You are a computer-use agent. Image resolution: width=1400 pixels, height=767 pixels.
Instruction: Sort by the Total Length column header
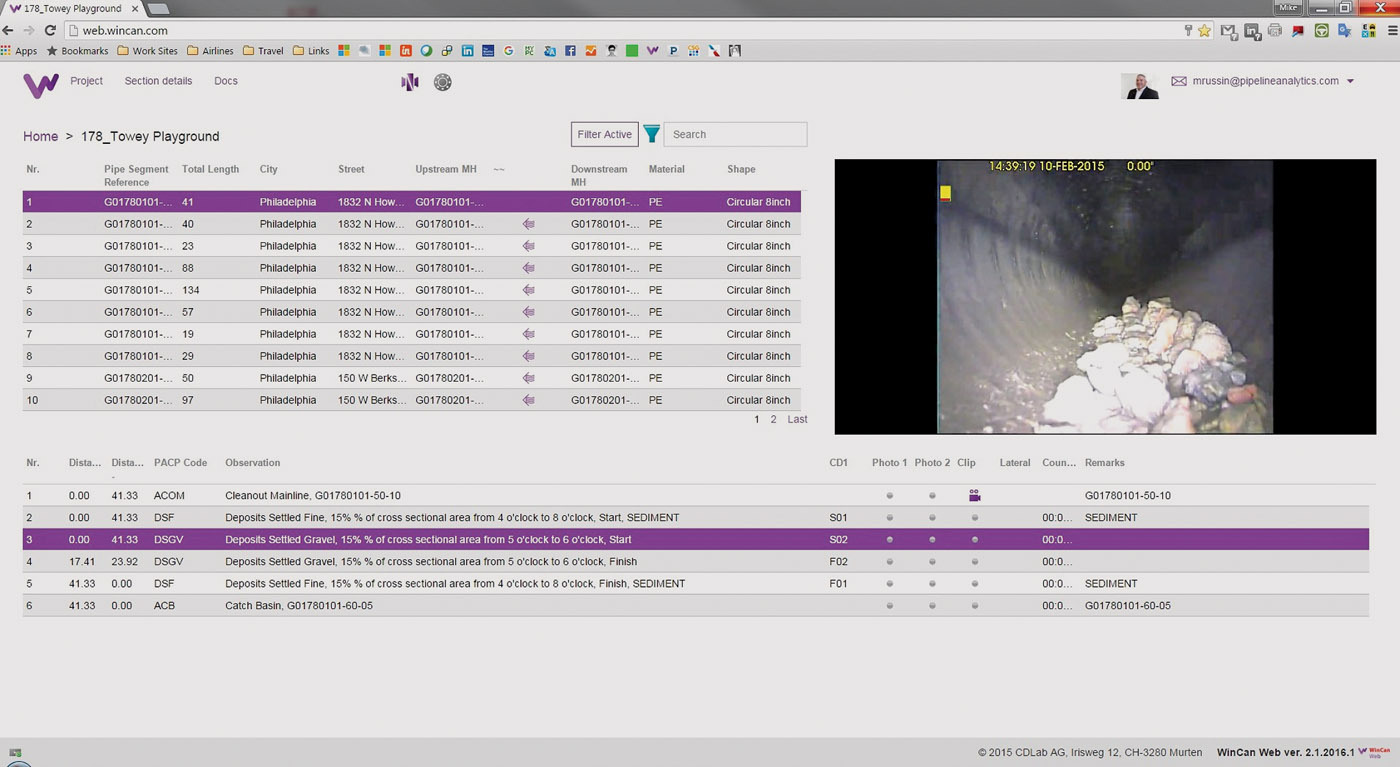[210, 169]
